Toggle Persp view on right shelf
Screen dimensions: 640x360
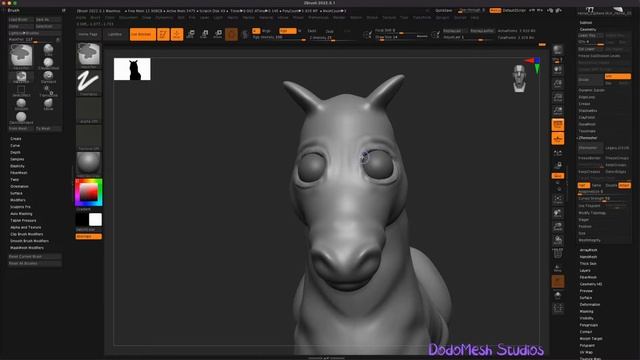[558, 125]
